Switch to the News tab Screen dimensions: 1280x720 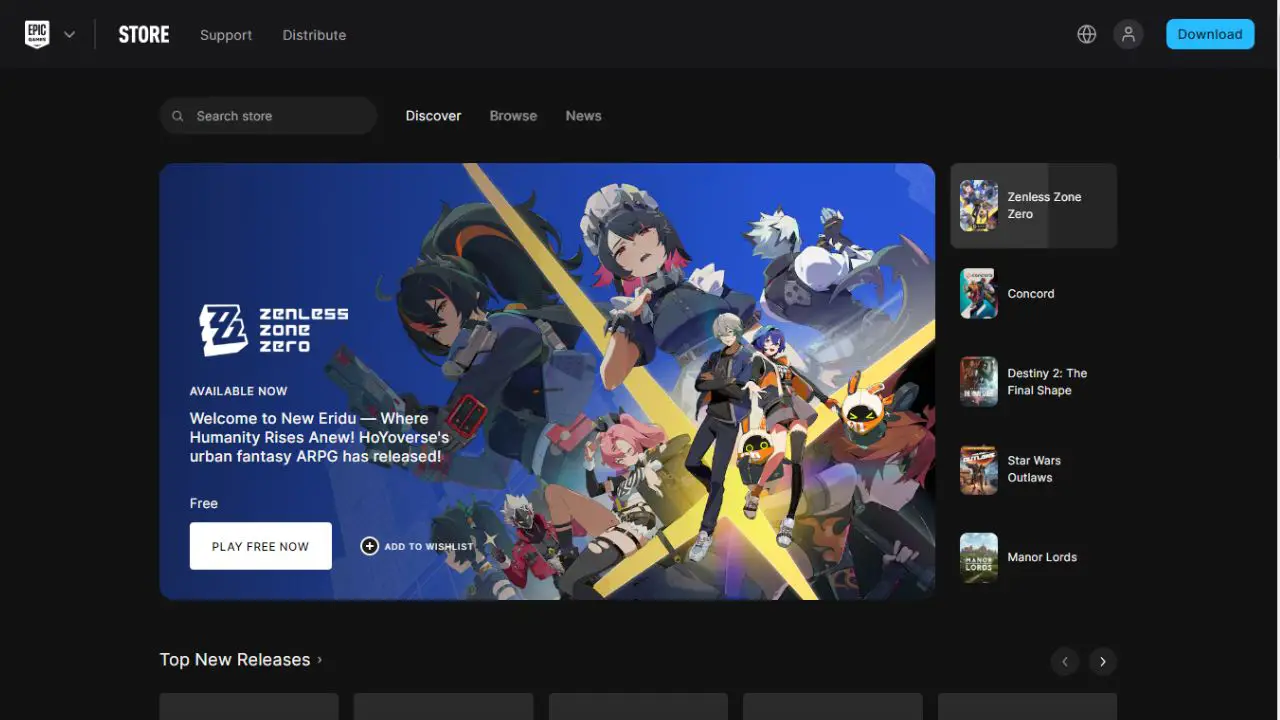tap(583, 116)
